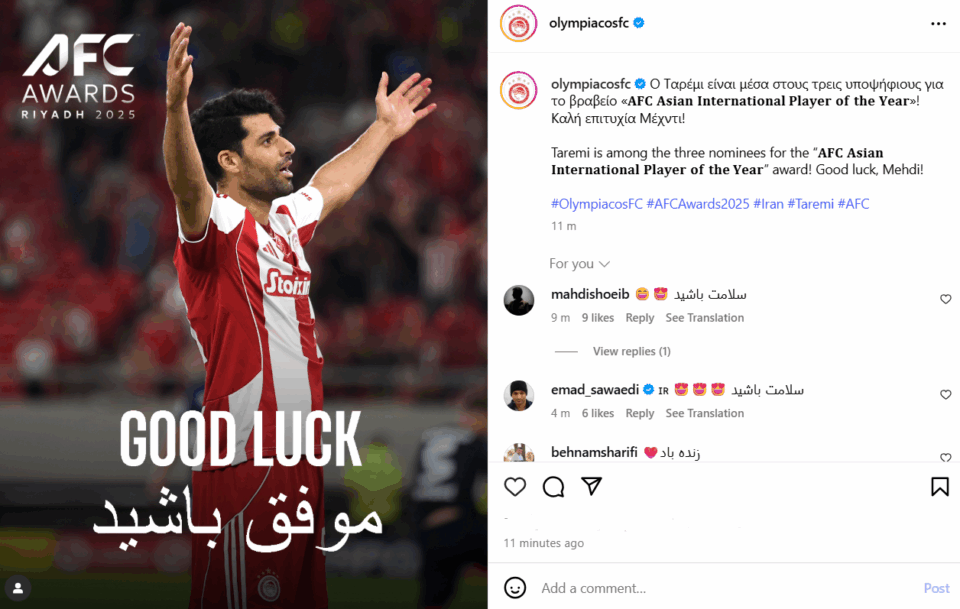Expand the For you comment sorting dropdown
Image resolution: width=960 pixels, height=609 pixels.
[579, 264]
